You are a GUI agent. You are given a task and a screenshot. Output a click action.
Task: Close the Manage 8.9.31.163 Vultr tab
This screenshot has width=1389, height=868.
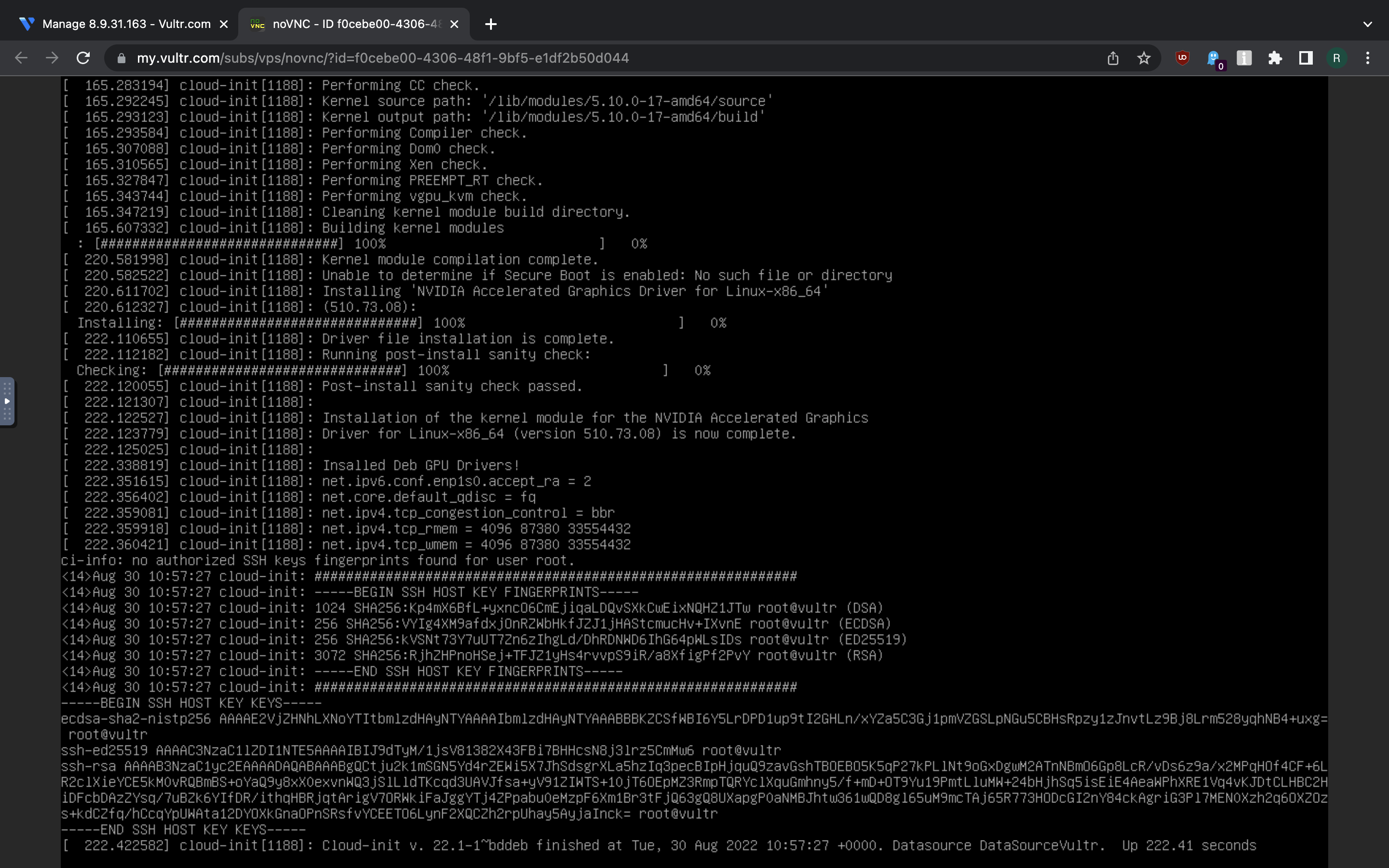coord(224,24)
